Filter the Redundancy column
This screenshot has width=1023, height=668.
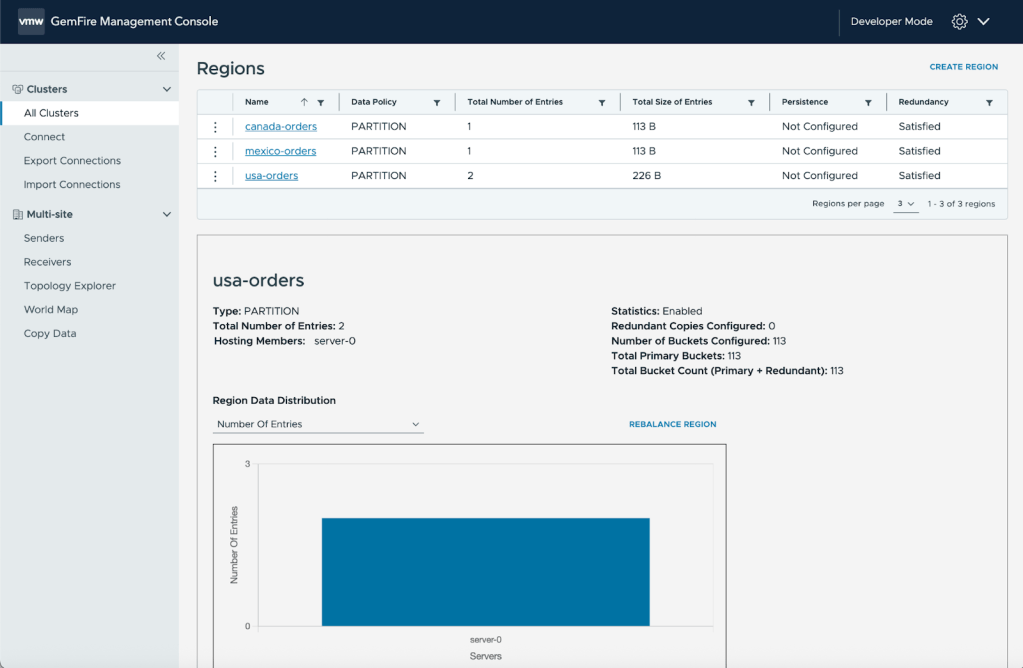[x=989, y=103]
